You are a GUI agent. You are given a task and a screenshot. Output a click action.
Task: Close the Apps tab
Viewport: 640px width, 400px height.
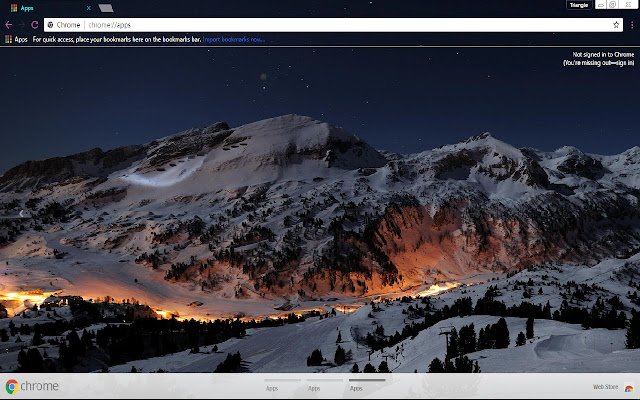[89, 8]
